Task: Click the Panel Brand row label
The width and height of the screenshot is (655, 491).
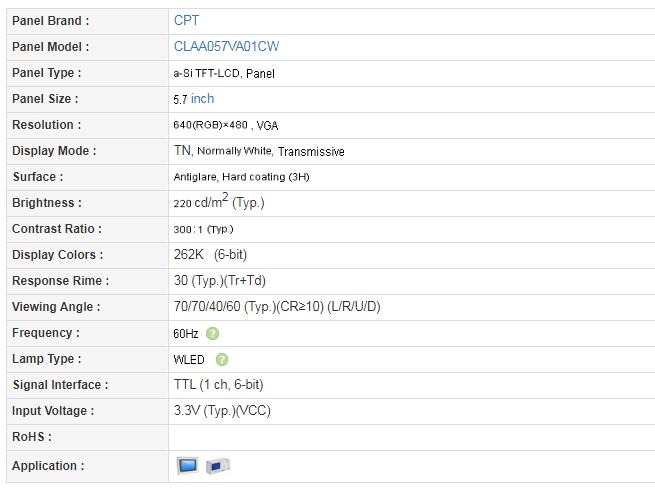Action: (x=50, y=20)
